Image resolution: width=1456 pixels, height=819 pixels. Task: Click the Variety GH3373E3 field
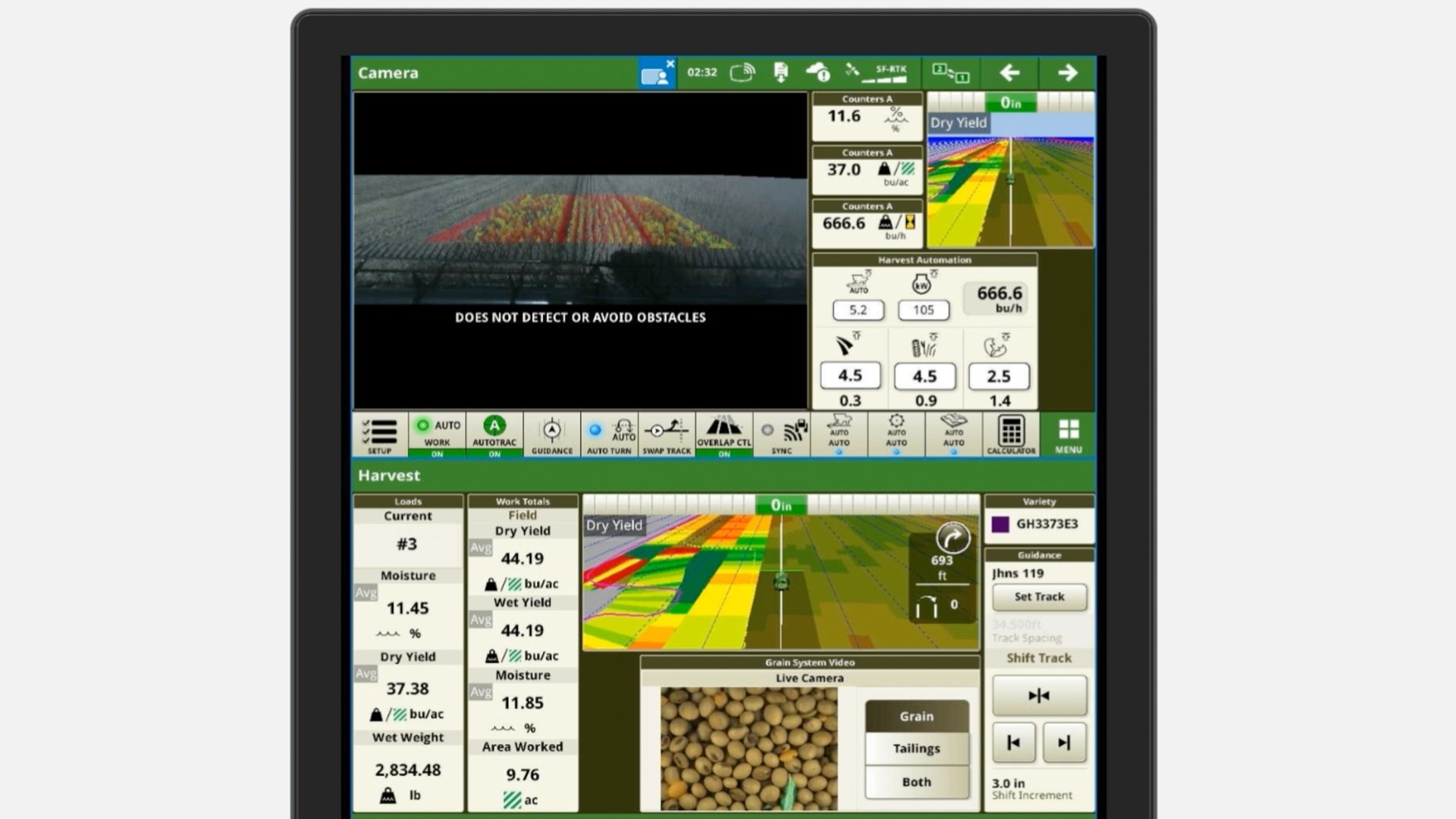(x=1040, y=524)
